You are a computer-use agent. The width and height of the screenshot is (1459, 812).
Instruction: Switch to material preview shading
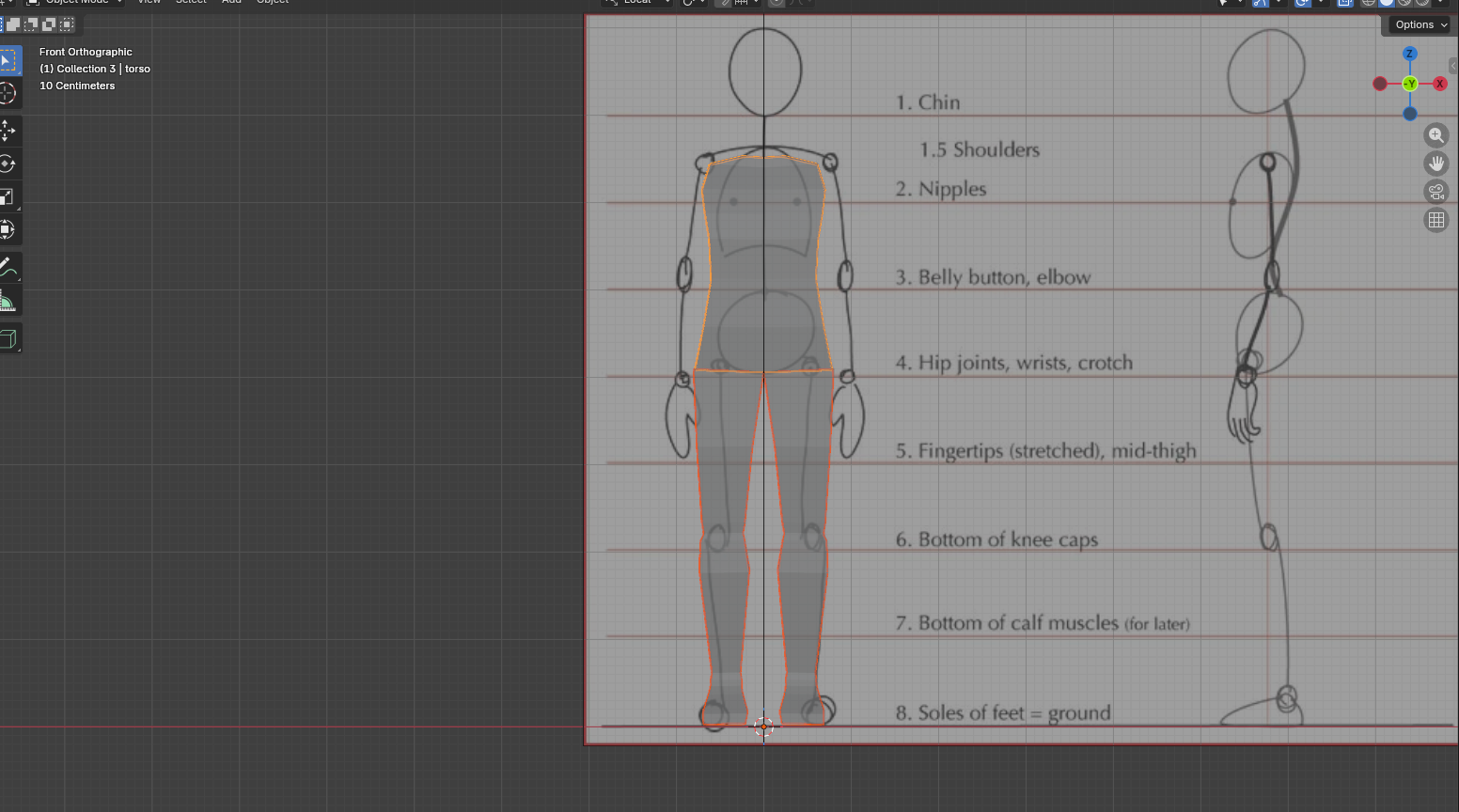[1404, 2]
